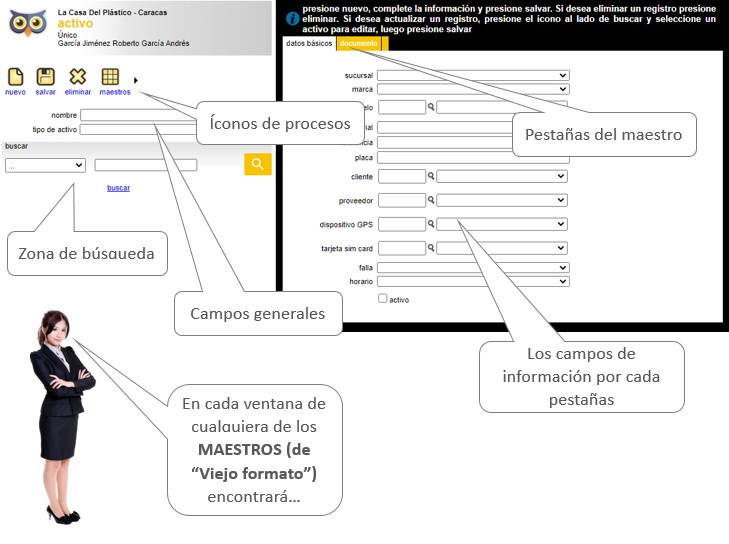Image resolution: width=729 pixels, height=544 pixels.
Task: Click the yellow 'activo' title text
Action: coord(75,23)
